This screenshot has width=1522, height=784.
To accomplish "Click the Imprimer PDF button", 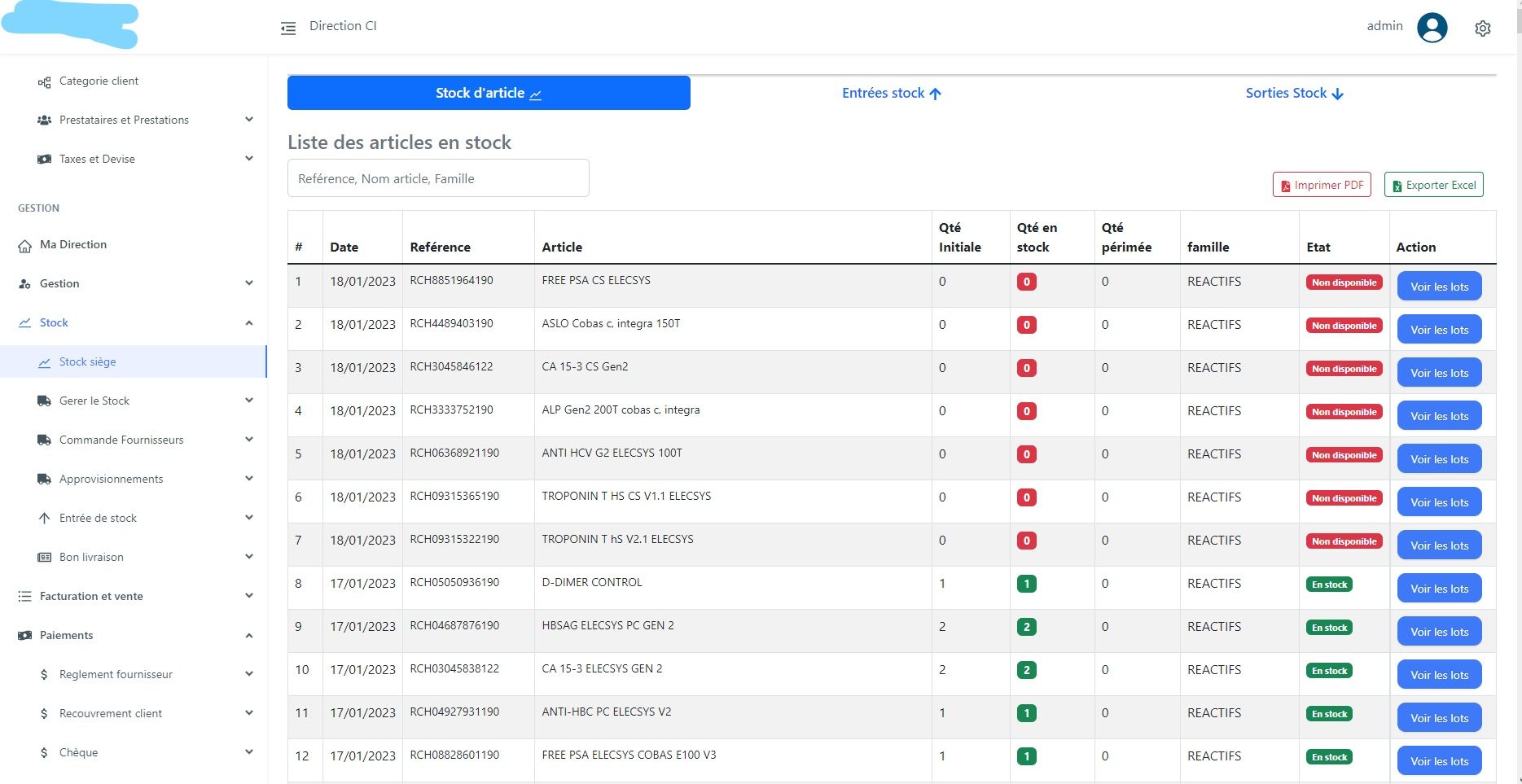I will tap(1322, 185).
